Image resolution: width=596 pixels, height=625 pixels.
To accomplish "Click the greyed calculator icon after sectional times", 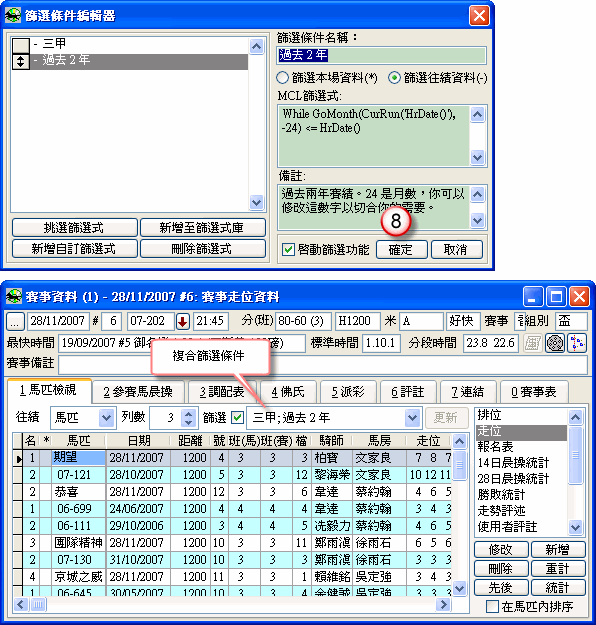I will pyautogui.click(x=532, y=343).
